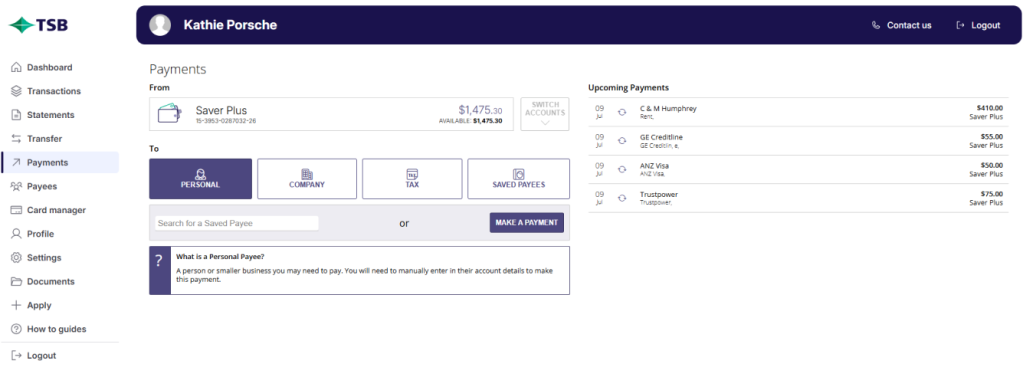The width and height of the screenshot is (1023, 377).
Task: Click the question mark help icon
Action: pyautogui.click(x=159, y=262)
